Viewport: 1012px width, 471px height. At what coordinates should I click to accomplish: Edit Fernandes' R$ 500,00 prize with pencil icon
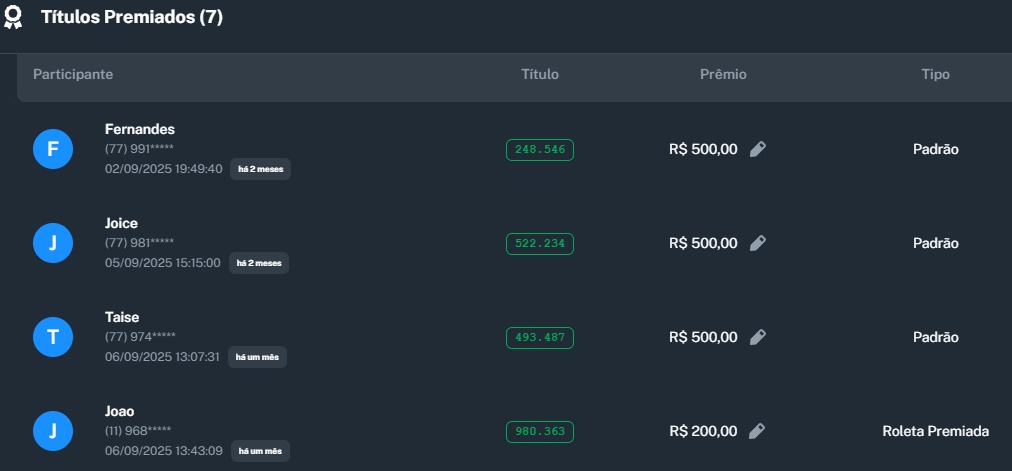(x=758, y=149)
